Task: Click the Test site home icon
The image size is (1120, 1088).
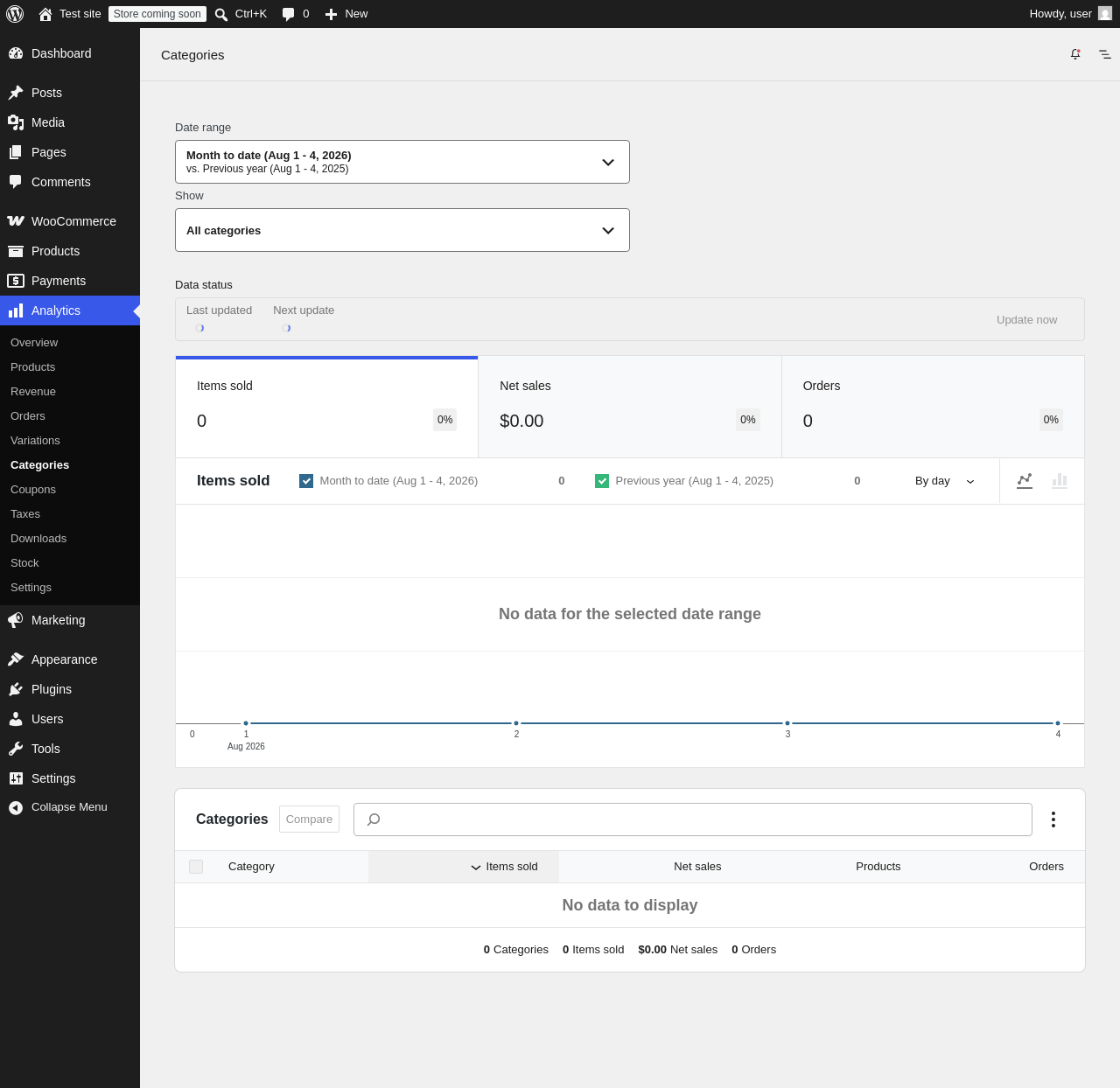Action: 45,14
